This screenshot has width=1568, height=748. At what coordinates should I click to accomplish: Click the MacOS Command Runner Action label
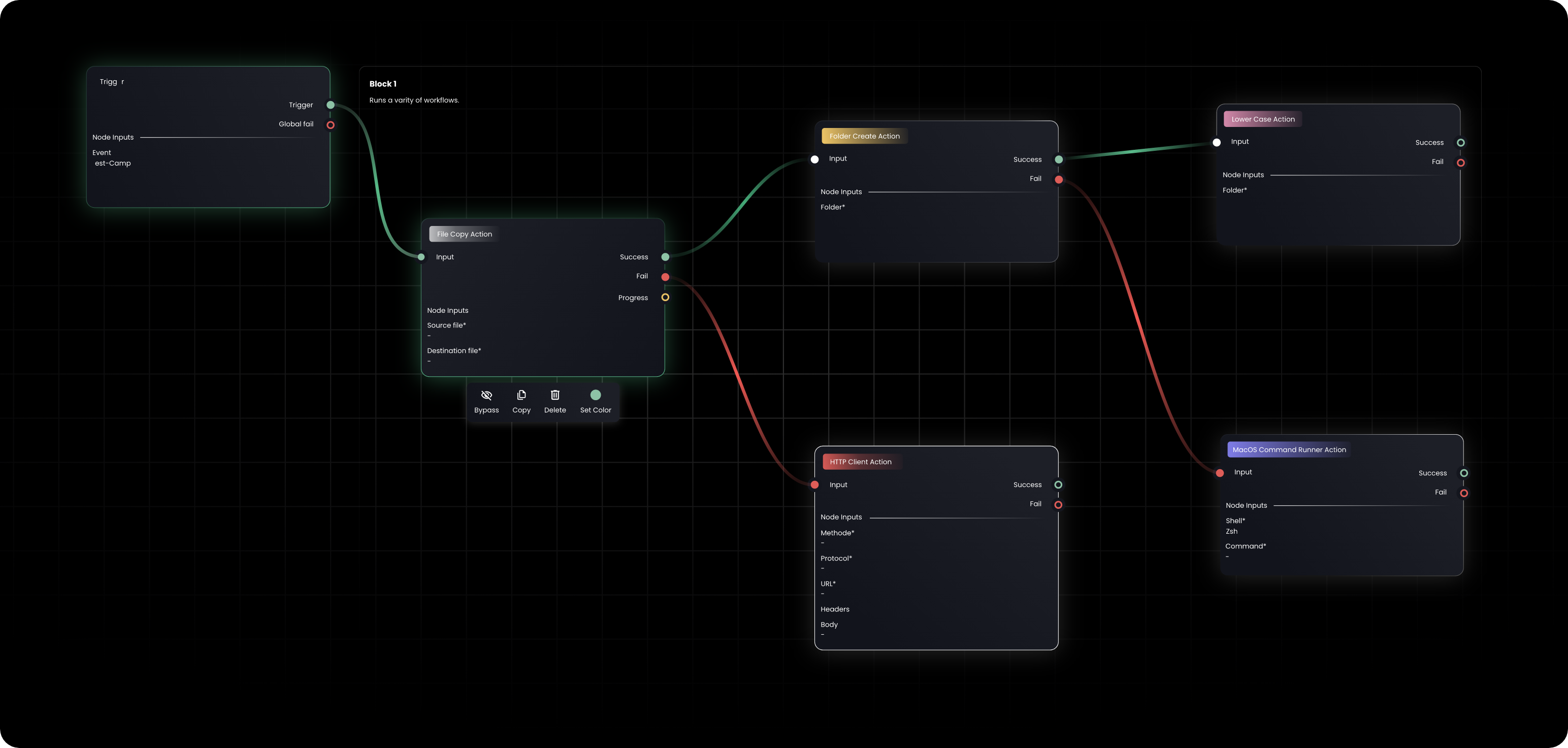(1289, 450)
